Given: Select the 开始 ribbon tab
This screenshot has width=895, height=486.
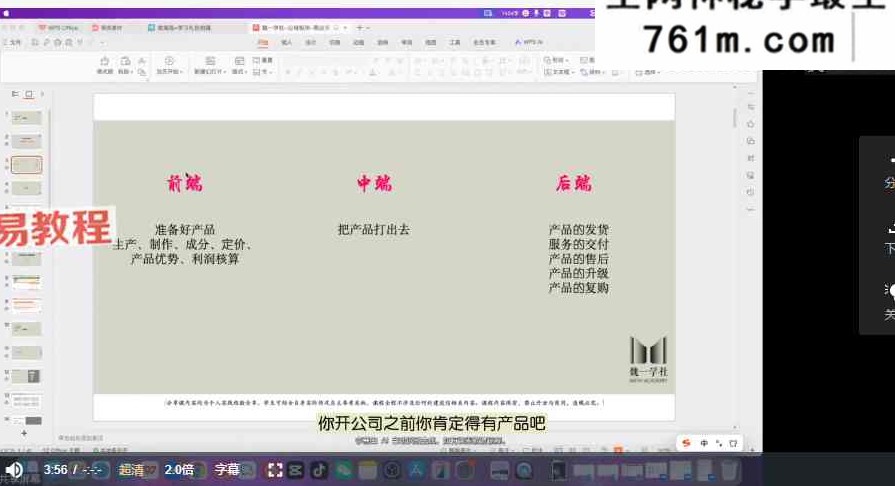Looking at the screenshot, I should 263,42.
